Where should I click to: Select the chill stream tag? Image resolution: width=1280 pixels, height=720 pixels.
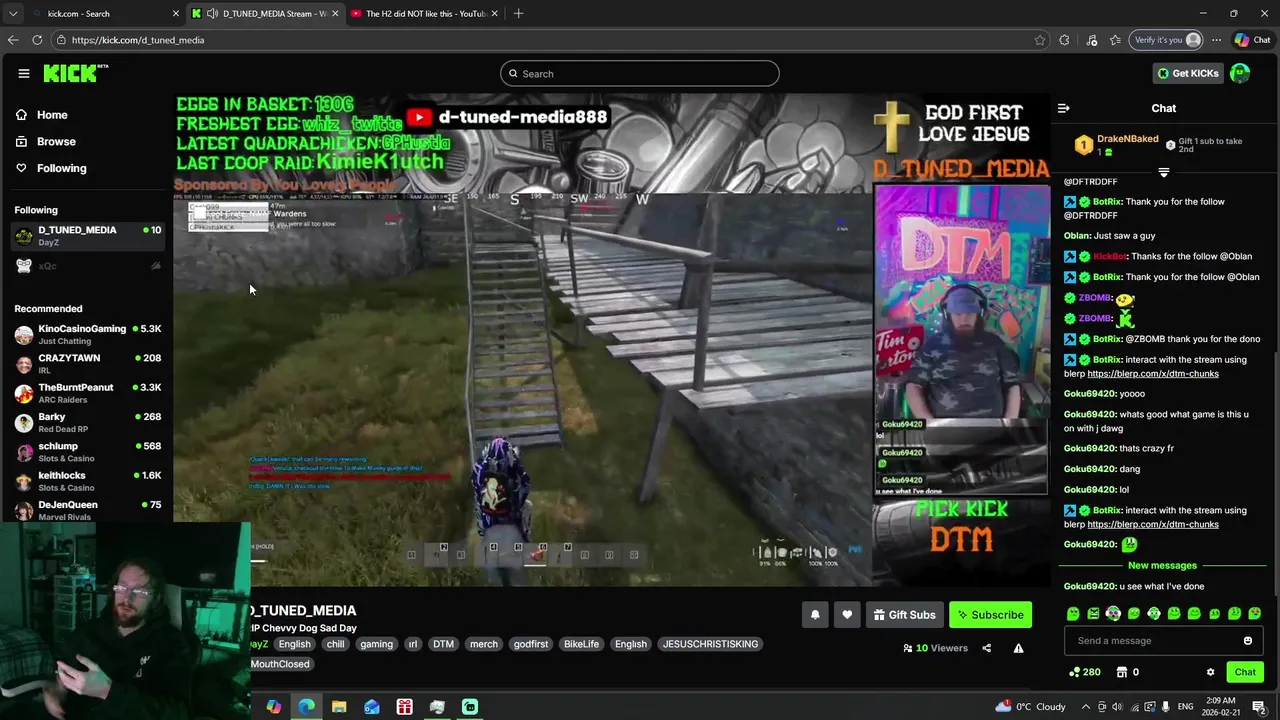[335, 644]
